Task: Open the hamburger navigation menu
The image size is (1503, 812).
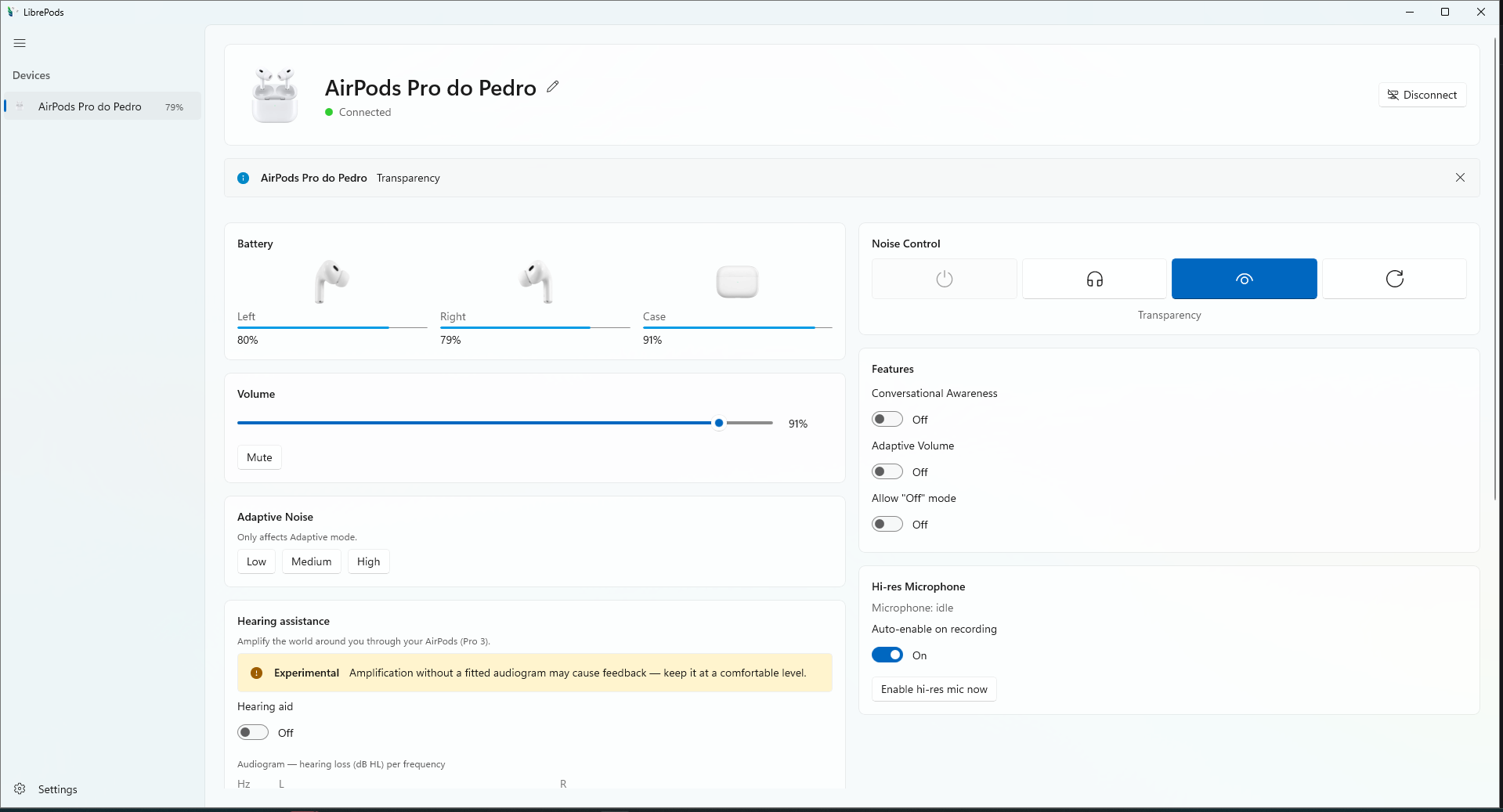Action: (20, 43)
